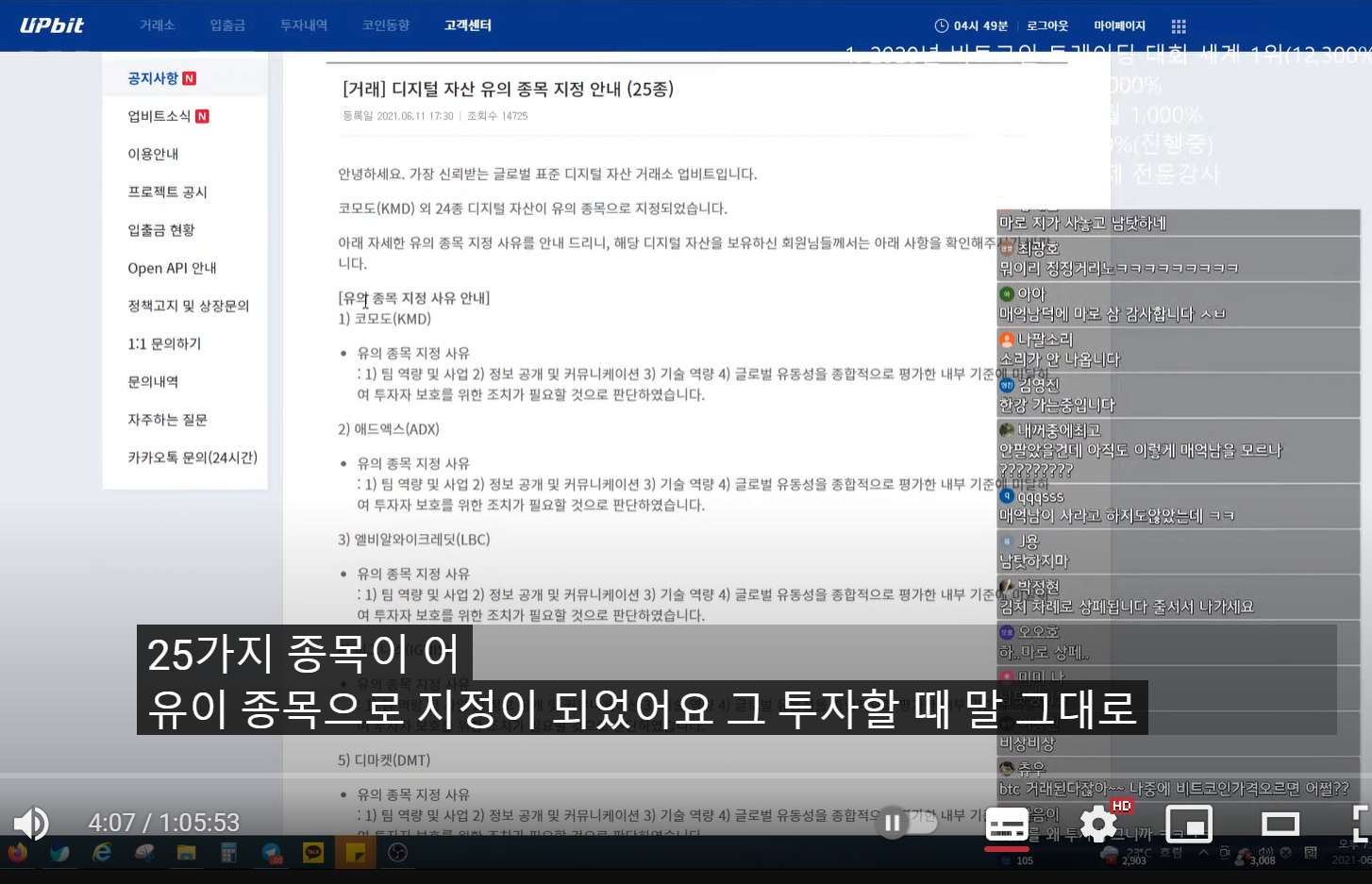
Task: Open KakaoTalk from the taskbar
Action: (313, 853)
